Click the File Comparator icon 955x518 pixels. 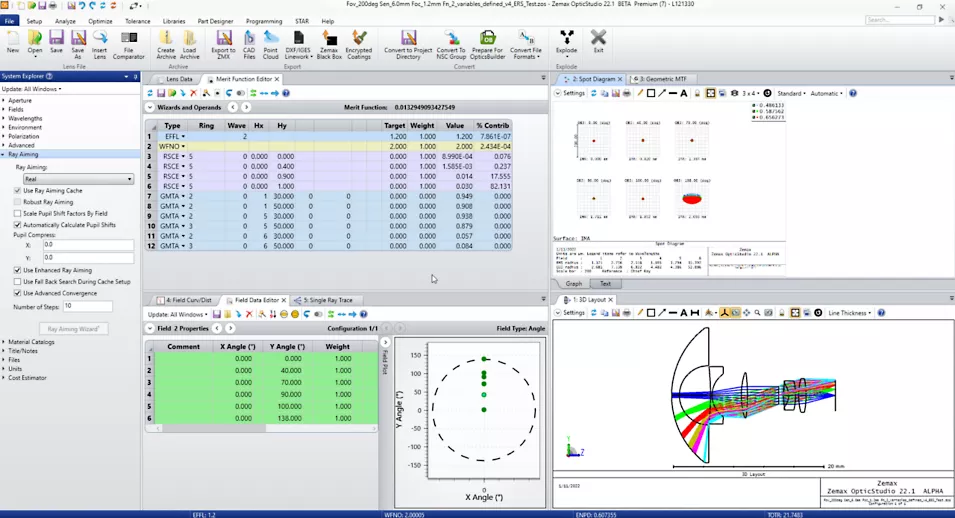click(x=128, y=41)
